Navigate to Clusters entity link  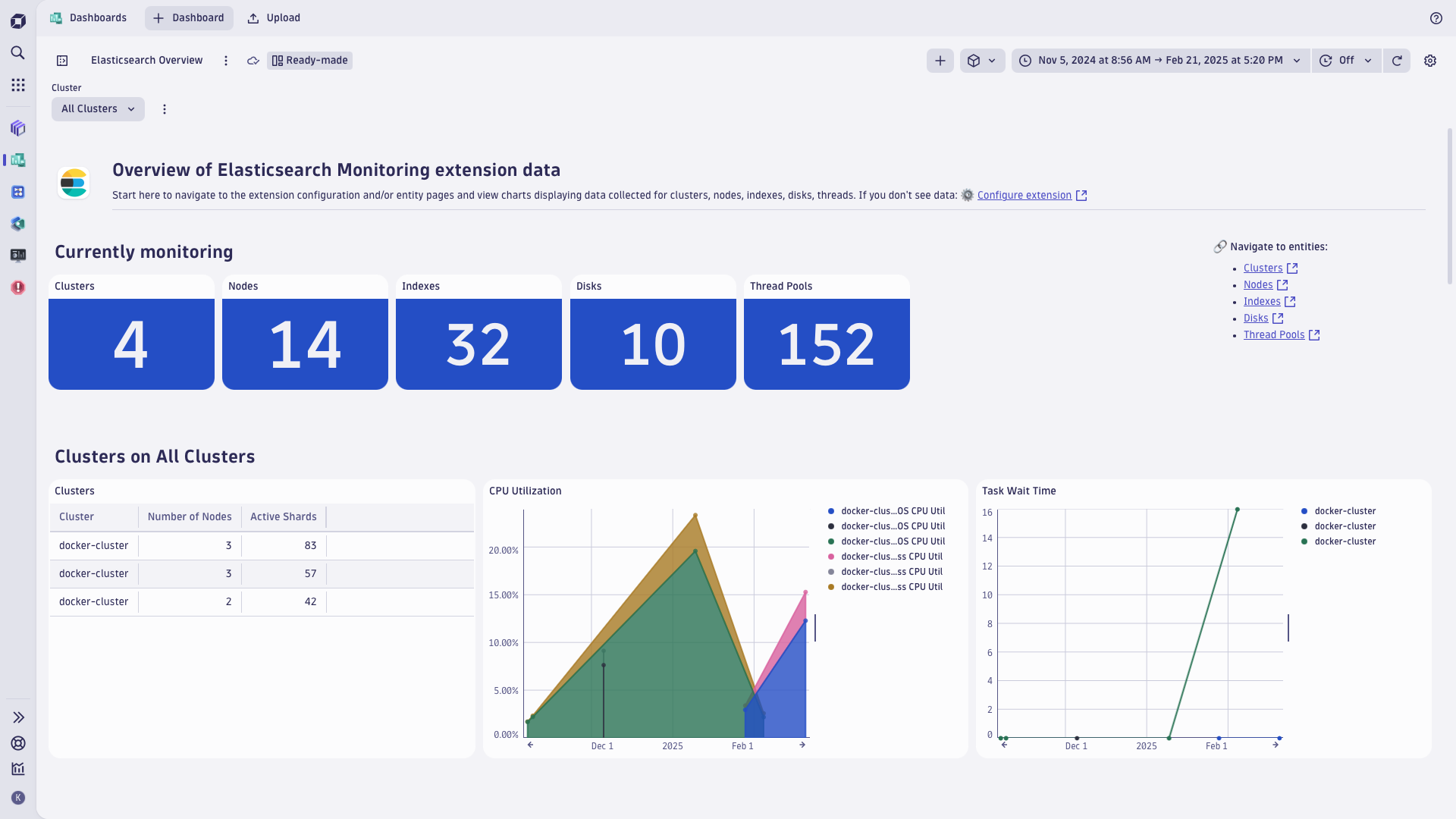[1263, 268]
